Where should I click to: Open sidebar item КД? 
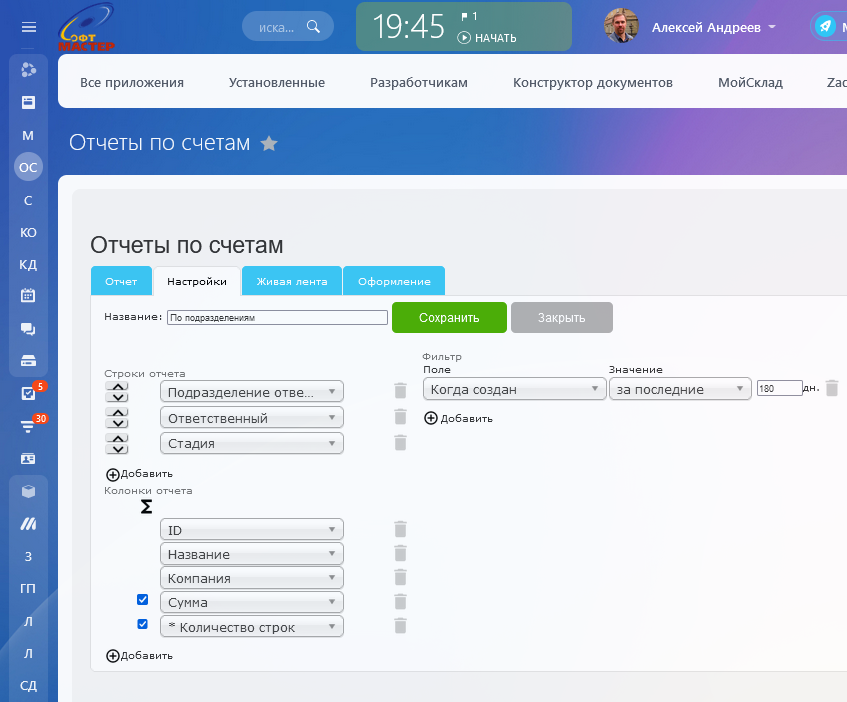[x=28, y=265]
